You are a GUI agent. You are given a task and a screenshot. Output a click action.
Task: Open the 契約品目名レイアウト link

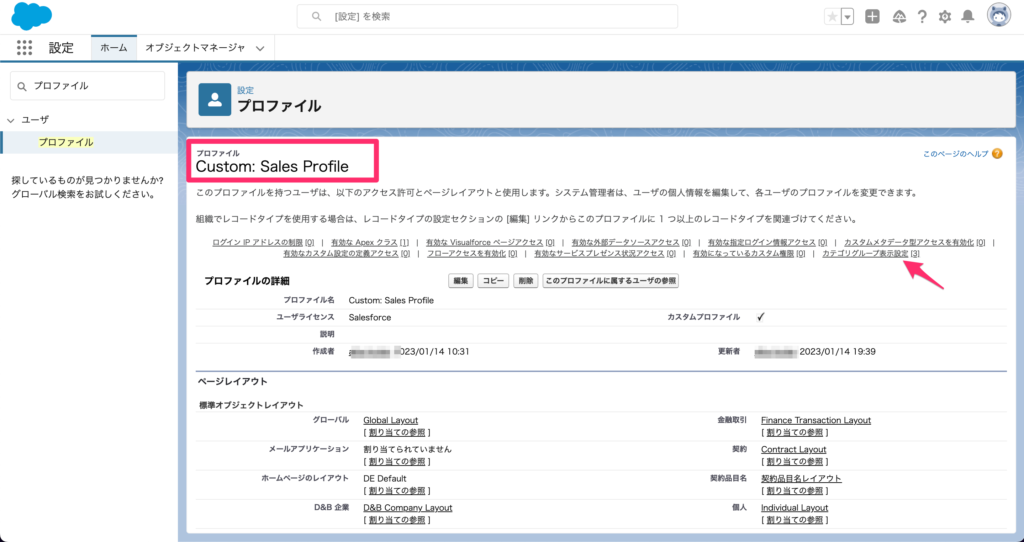point(801,479)
